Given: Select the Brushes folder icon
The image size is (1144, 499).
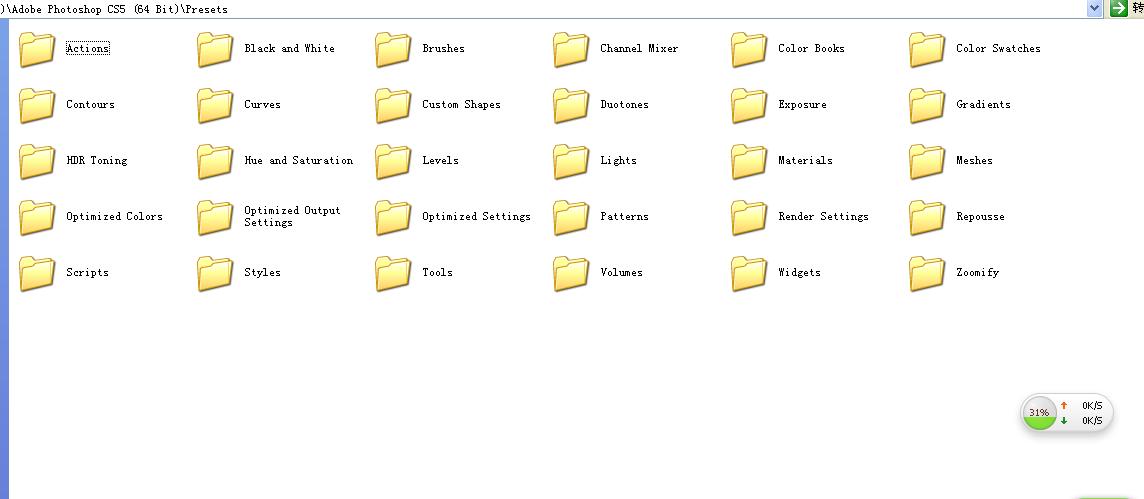Looking at the screenshot, I should pos(393,50).
